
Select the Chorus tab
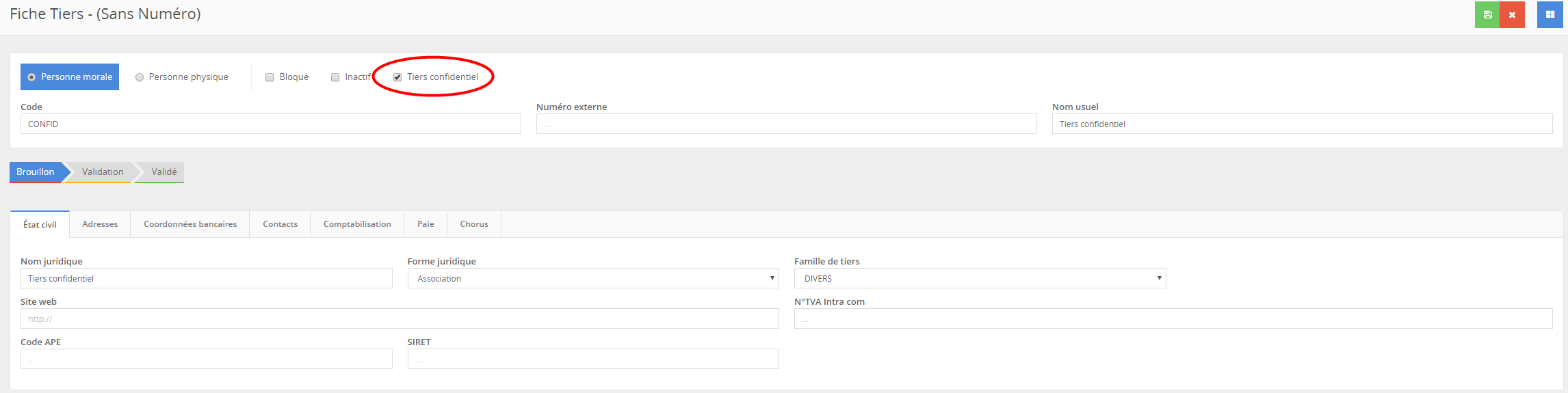click(473, 224)
